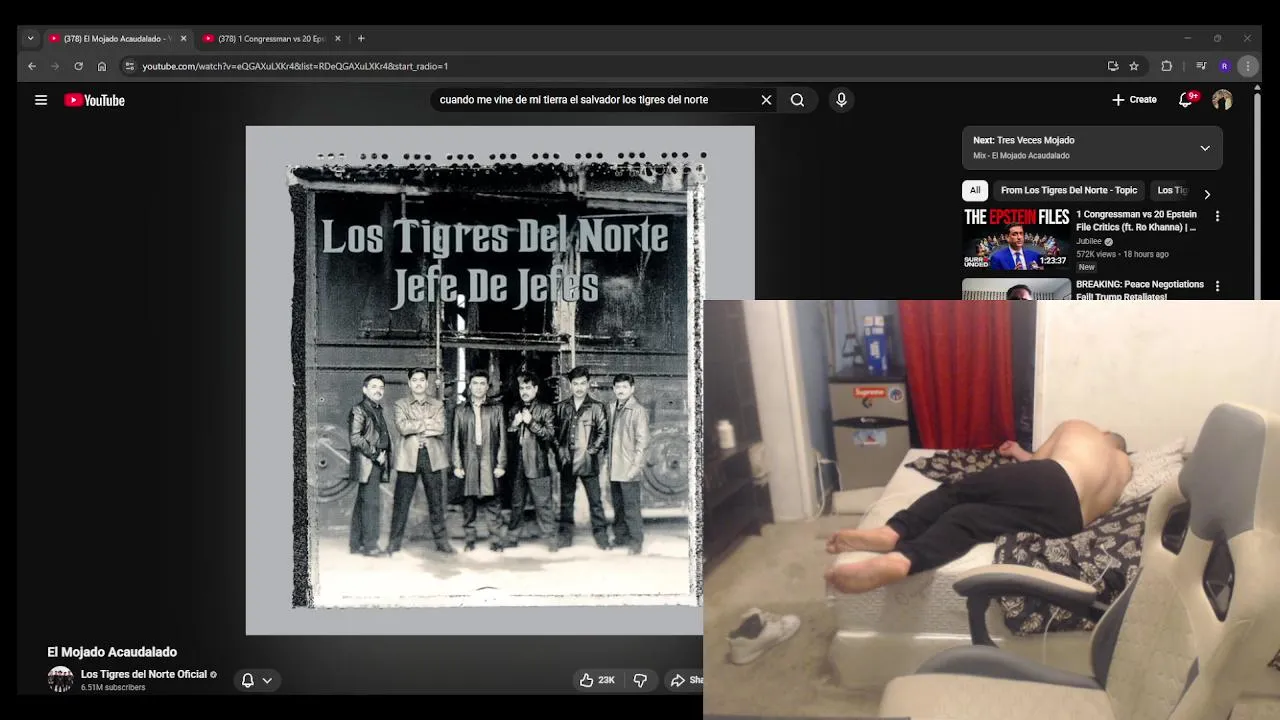Open the media control icon in toolbar
Screen dimensions: 1280x720
click(x=1201, y=66)
